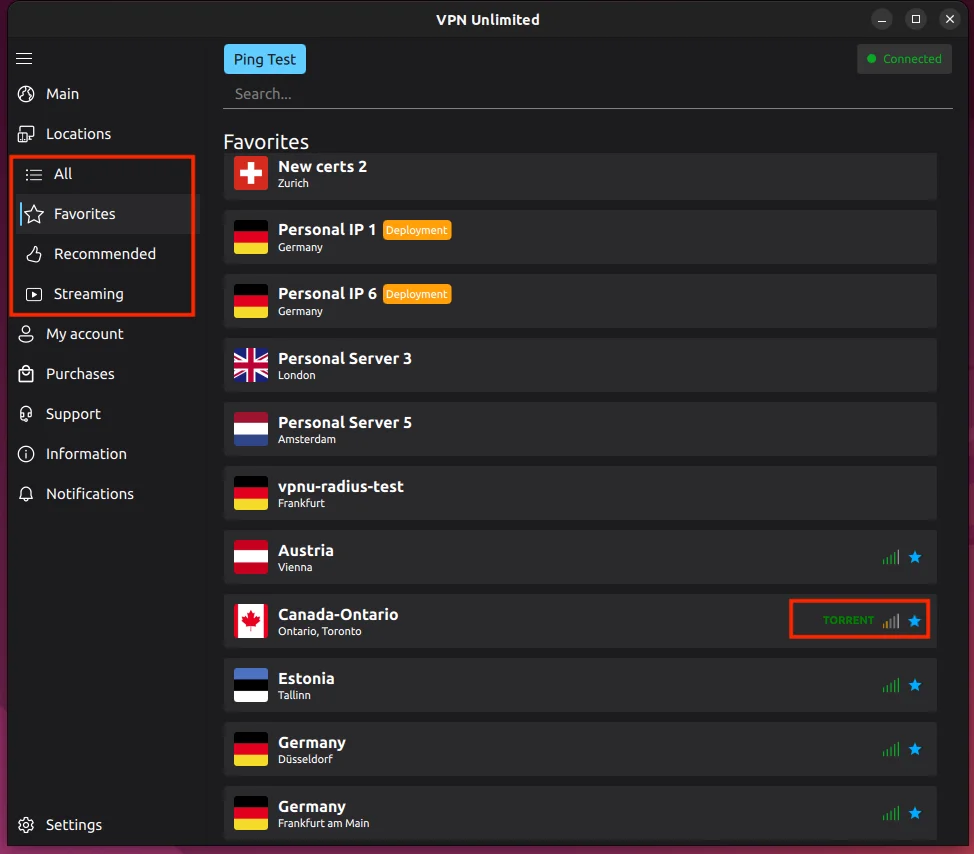Open the Streaming servers filter
974x854 pixels.
tap(88, 294)
